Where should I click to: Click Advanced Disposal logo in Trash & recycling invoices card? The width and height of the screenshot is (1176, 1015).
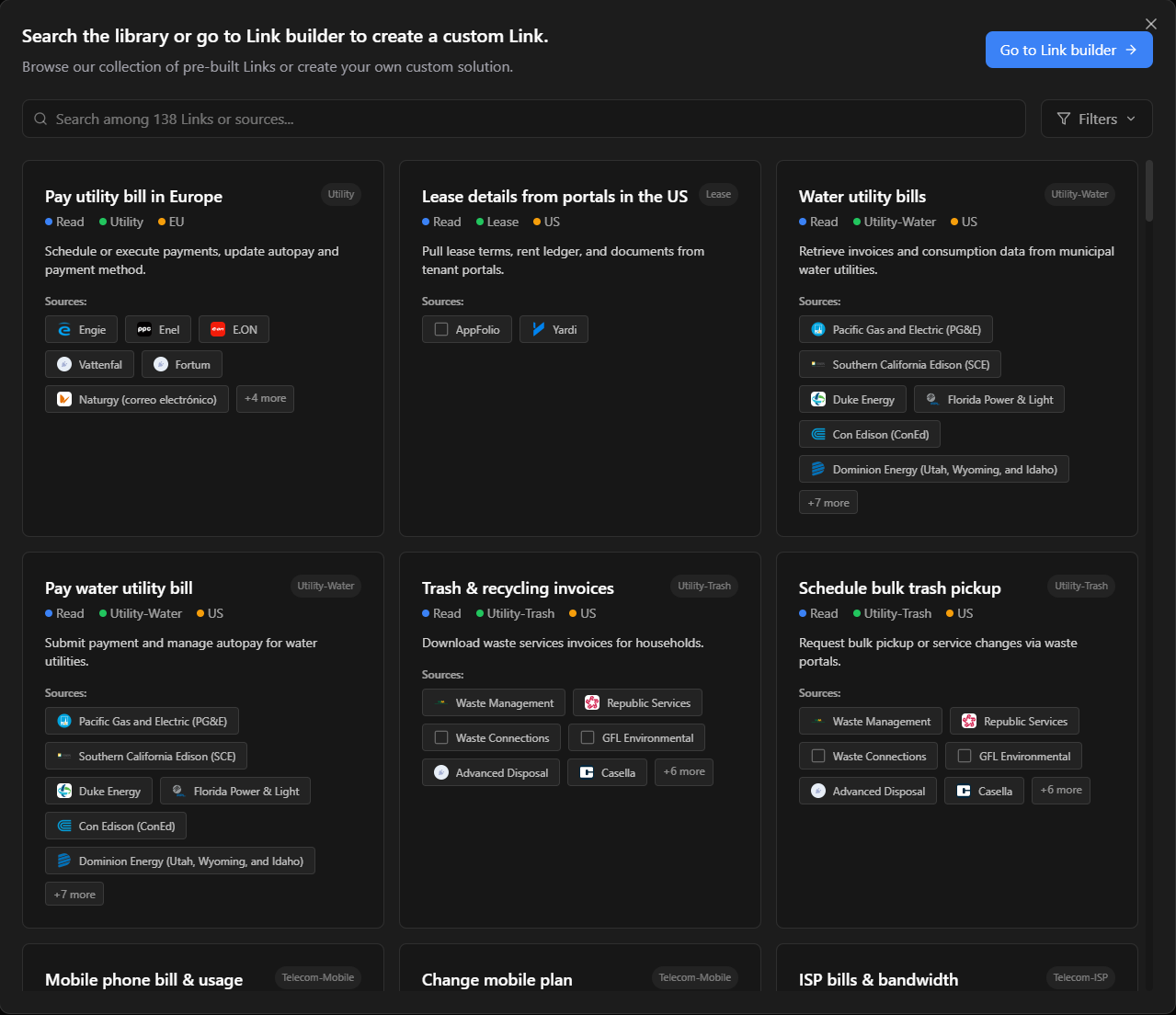tap(441, 773)
